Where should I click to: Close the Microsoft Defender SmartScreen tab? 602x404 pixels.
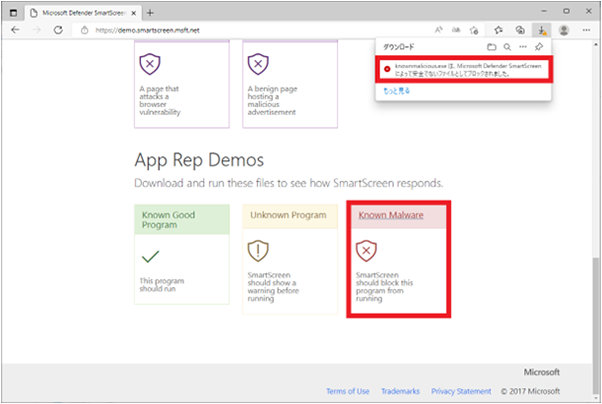(134, 13)
